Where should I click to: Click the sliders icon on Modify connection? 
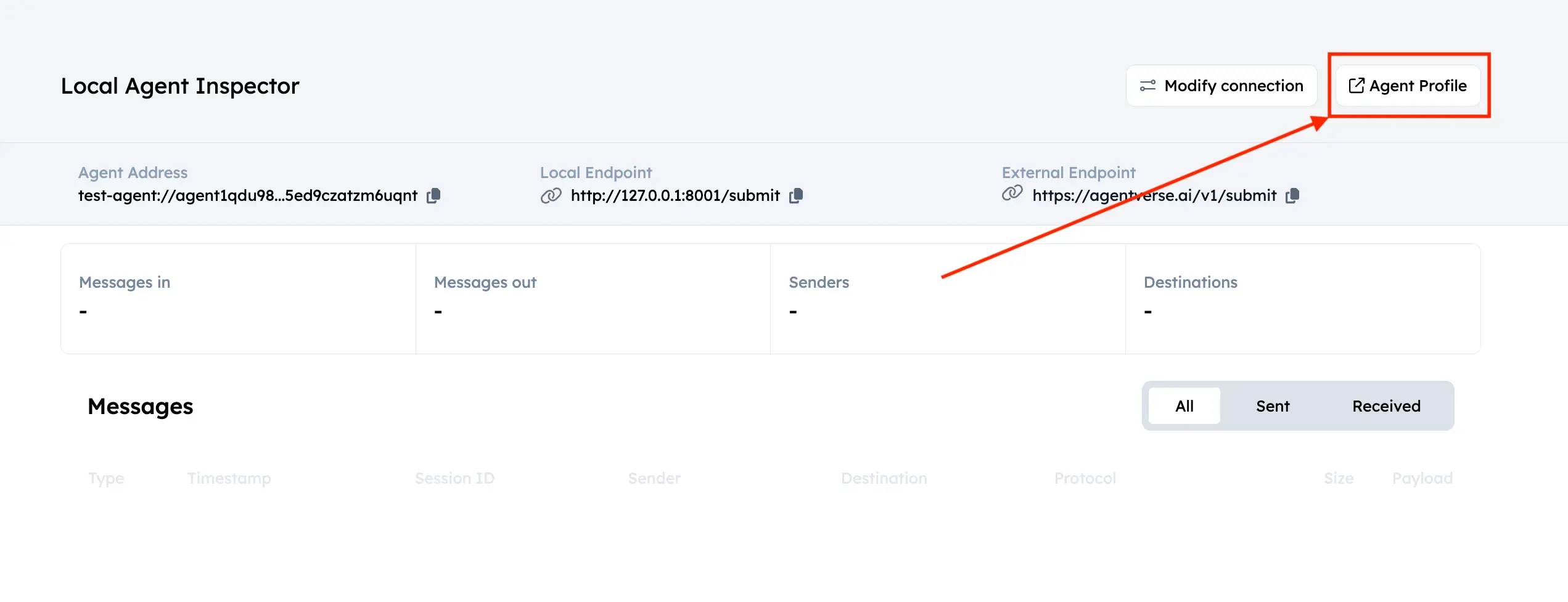tap(1147, 86)
